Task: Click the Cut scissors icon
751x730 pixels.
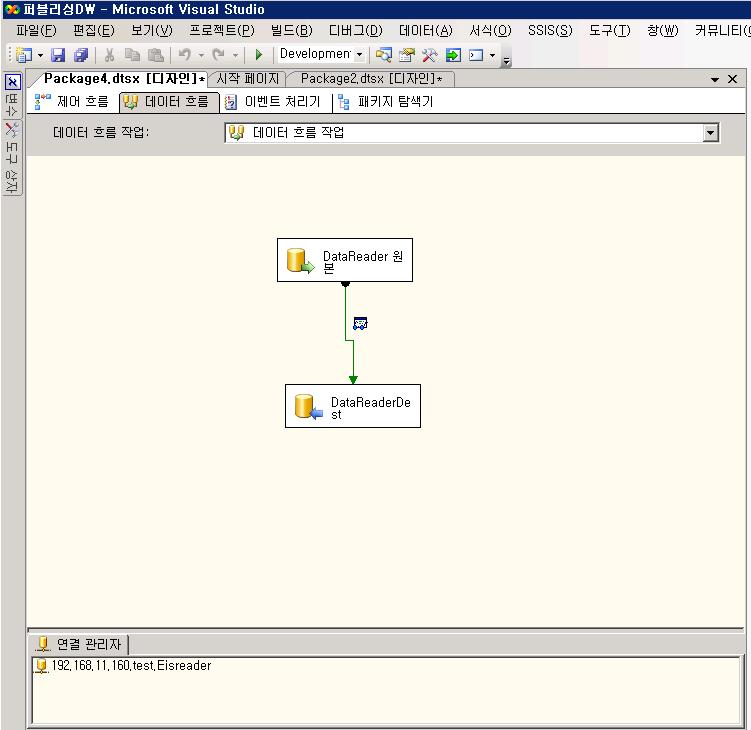Action: coord(109,55)
